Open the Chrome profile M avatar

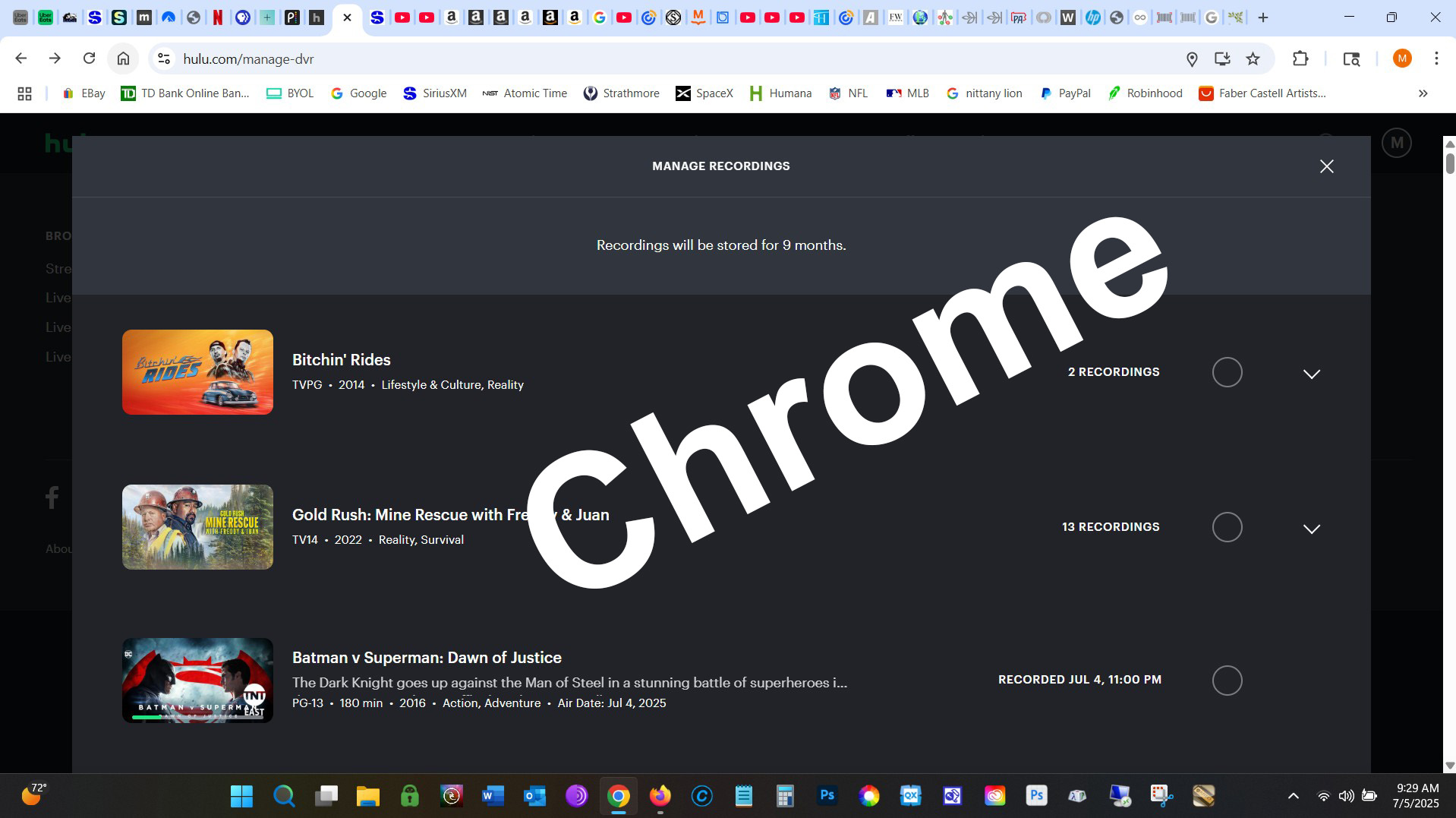(1402, 58)
